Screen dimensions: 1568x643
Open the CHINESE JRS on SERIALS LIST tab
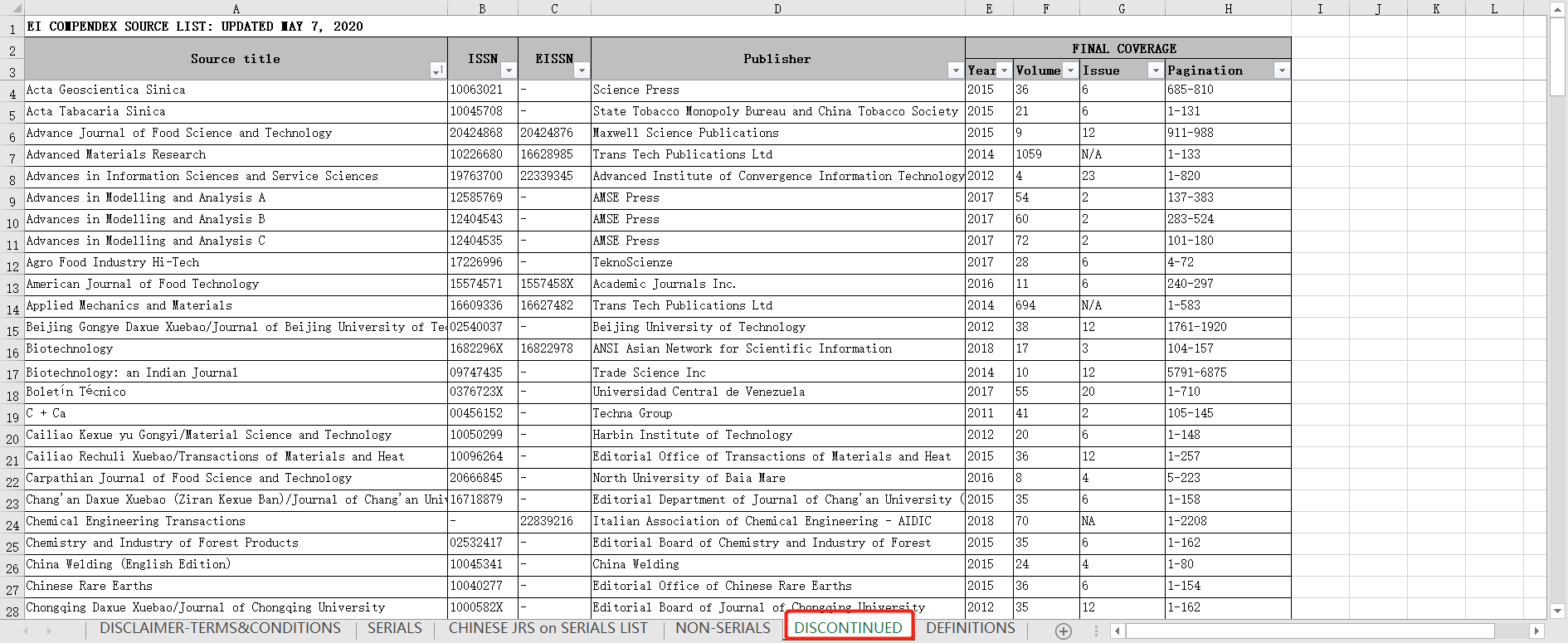[548, 628]
